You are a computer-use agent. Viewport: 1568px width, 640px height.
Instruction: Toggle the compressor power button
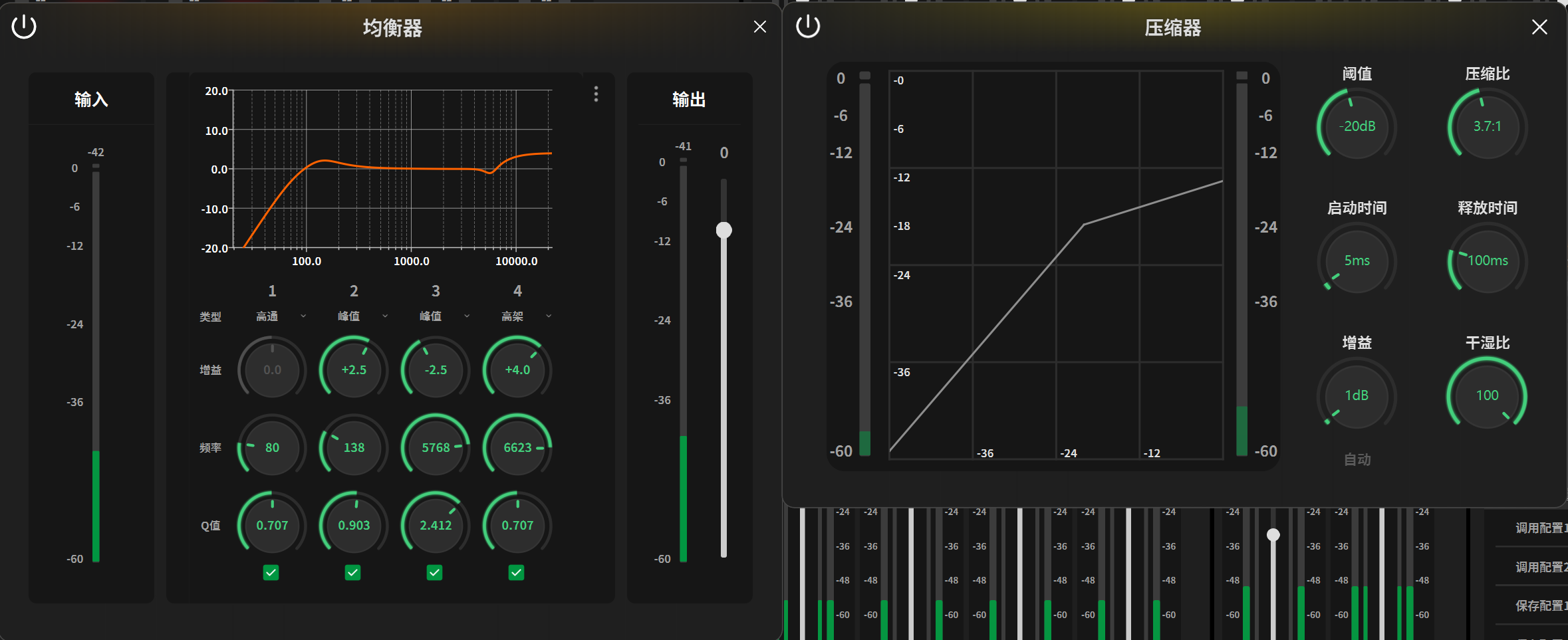click(808, 27)
